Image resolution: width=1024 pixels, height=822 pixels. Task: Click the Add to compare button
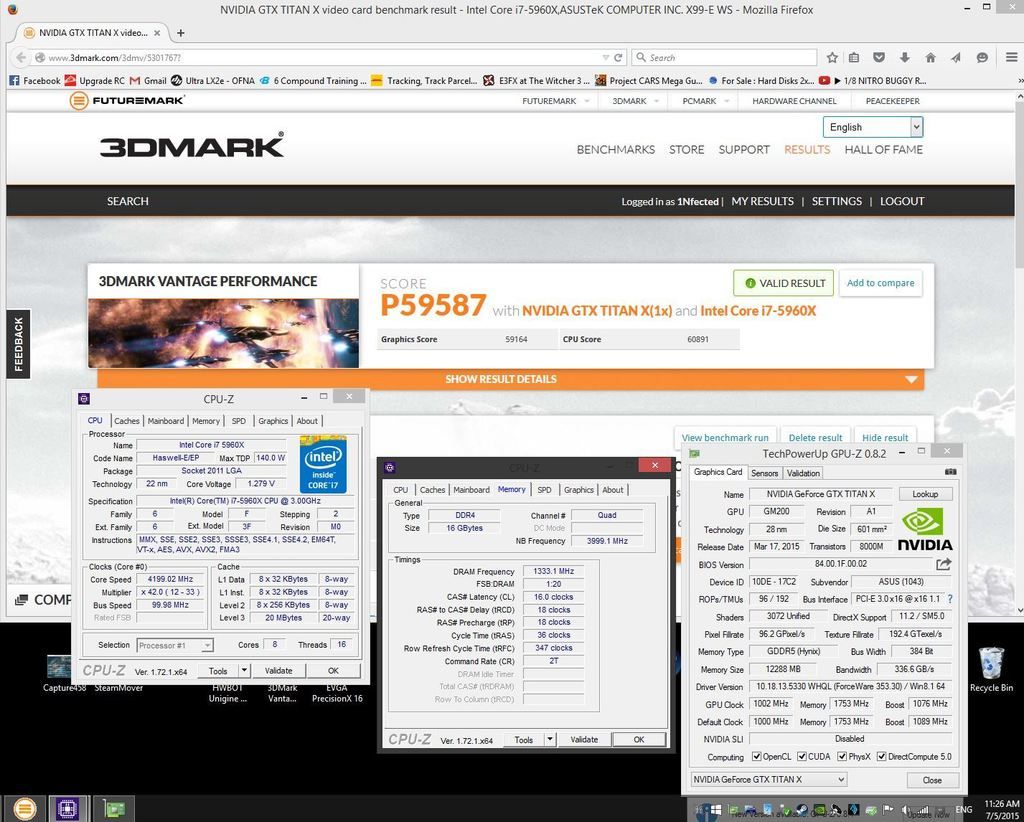tap(880, 283)
